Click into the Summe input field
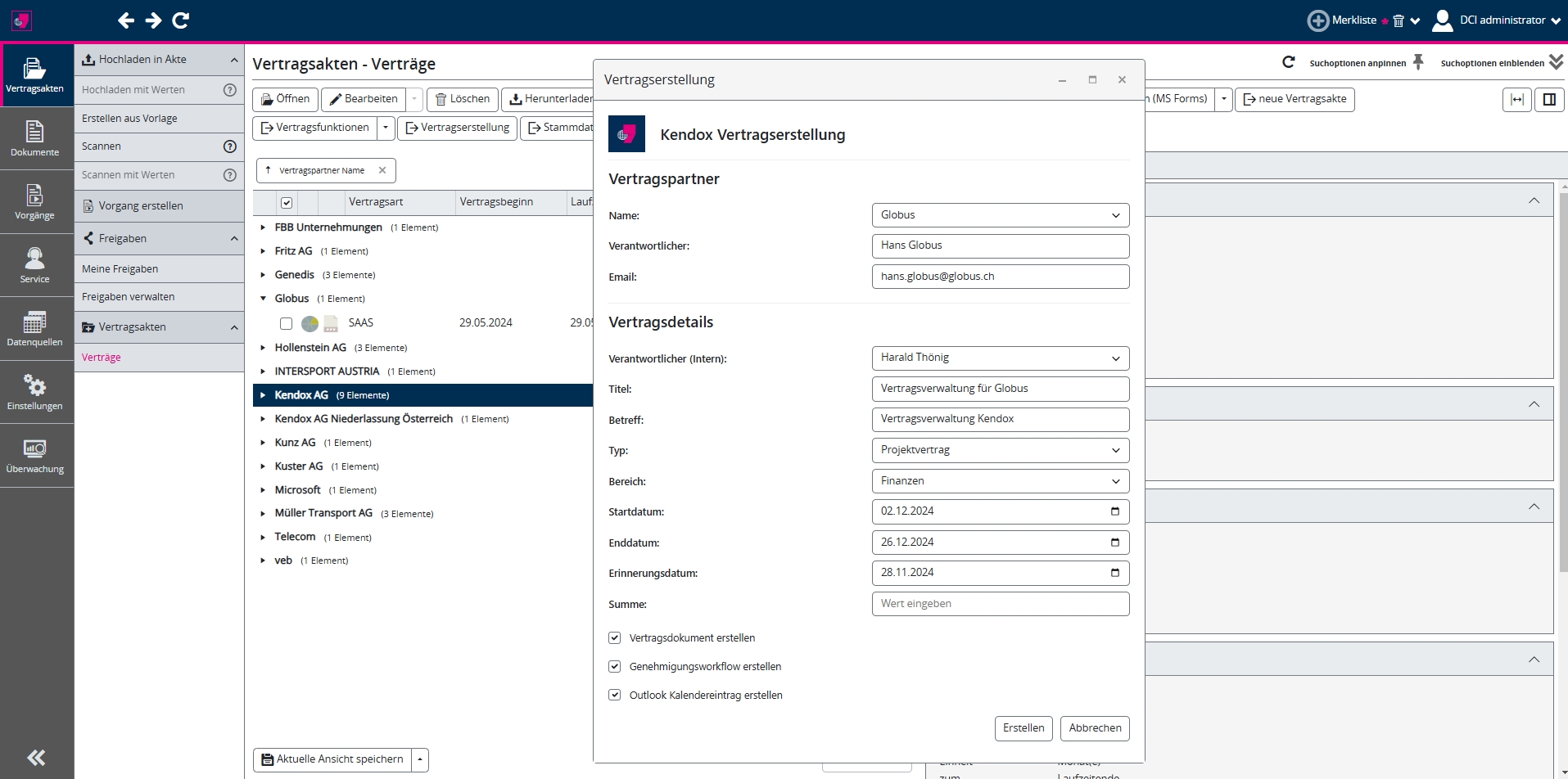This screenshot has height=779, width=1568. pos(1001,604)
